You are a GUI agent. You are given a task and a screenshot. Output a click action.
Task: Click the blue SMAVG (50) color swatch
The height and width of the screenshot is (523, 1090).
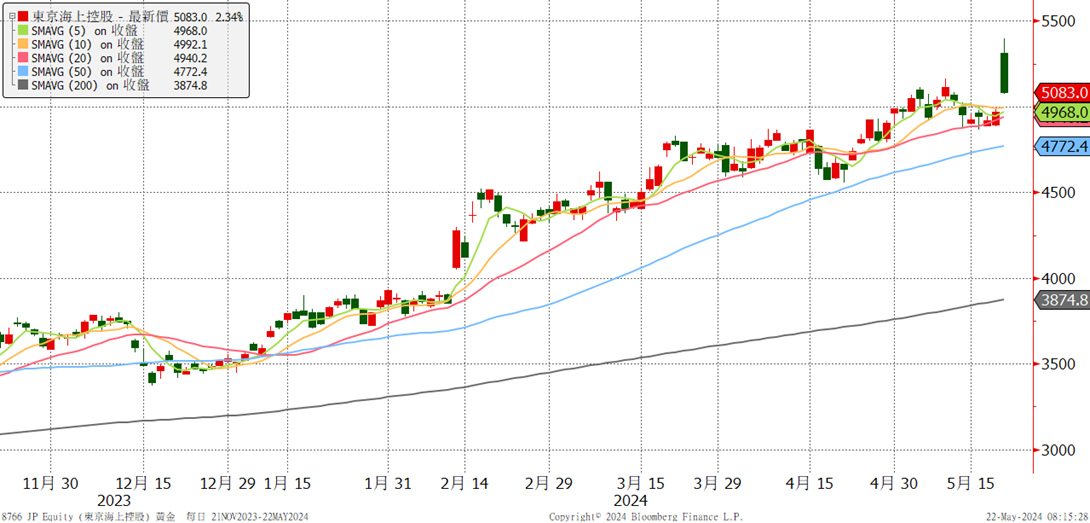click(x=23, y=71)
